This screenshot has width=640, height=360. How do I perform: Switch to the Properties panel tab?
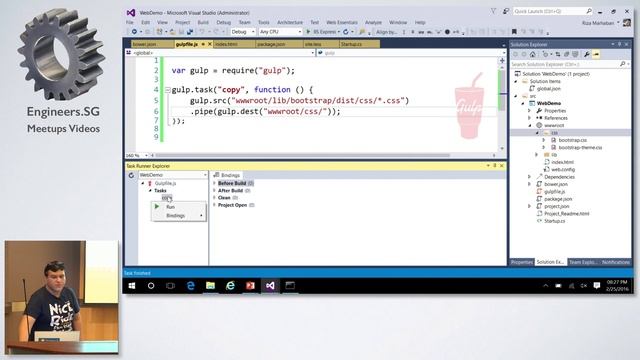pyautogui.click(x=522, y=262)
